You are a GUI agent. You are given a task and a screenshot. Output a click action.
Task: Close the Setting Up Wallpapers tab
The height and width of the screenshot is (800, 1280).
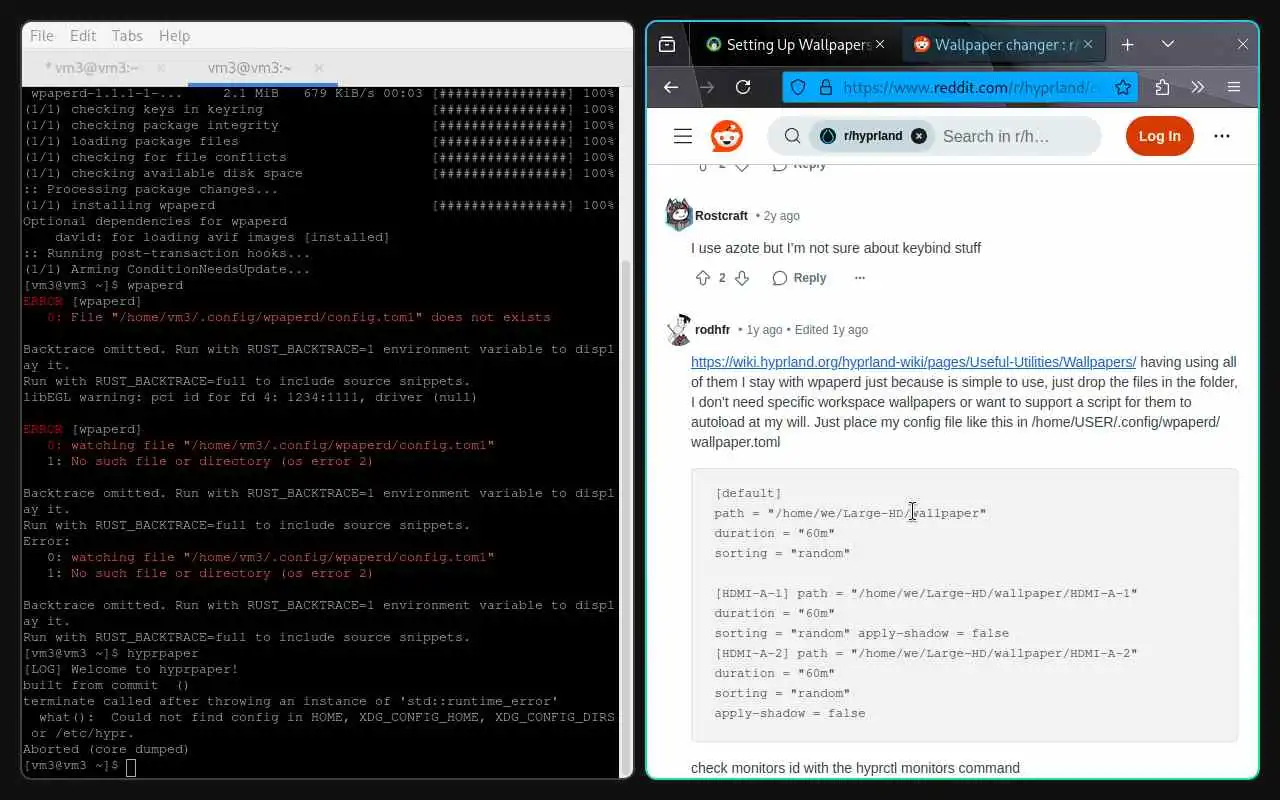pyautogui.click(x=880, y=44)
